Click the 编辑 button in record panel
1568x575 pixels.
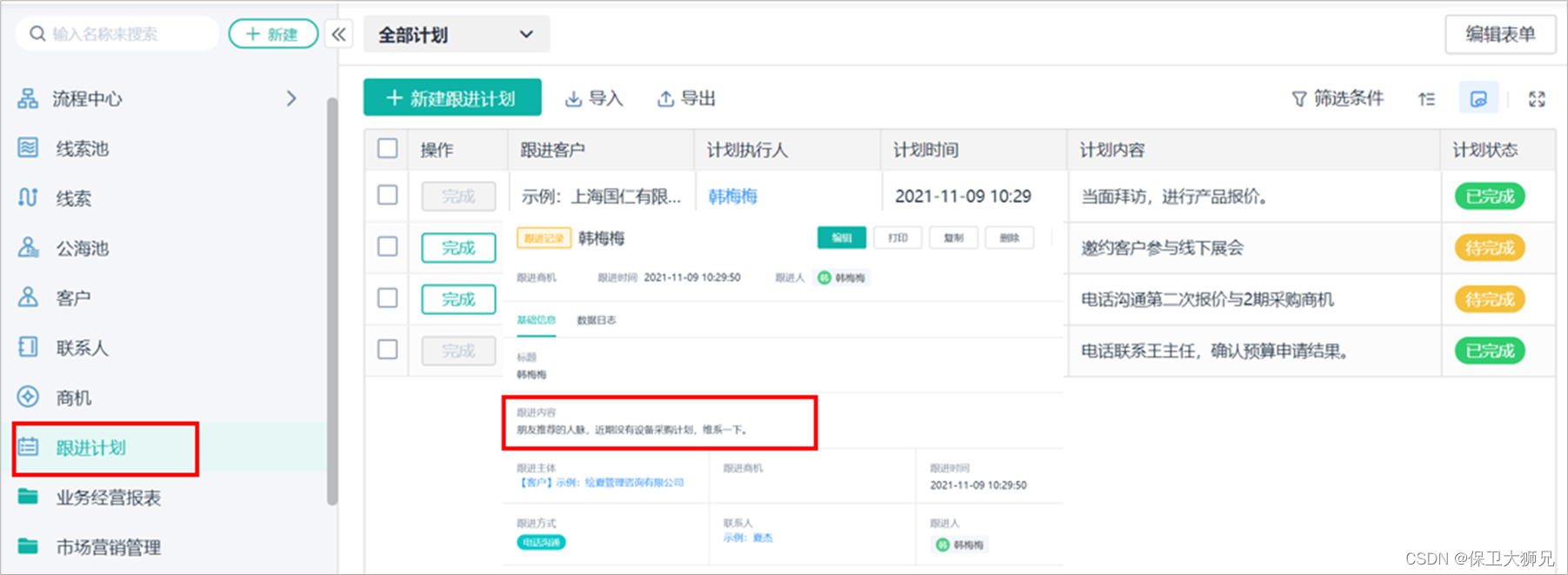842,237
